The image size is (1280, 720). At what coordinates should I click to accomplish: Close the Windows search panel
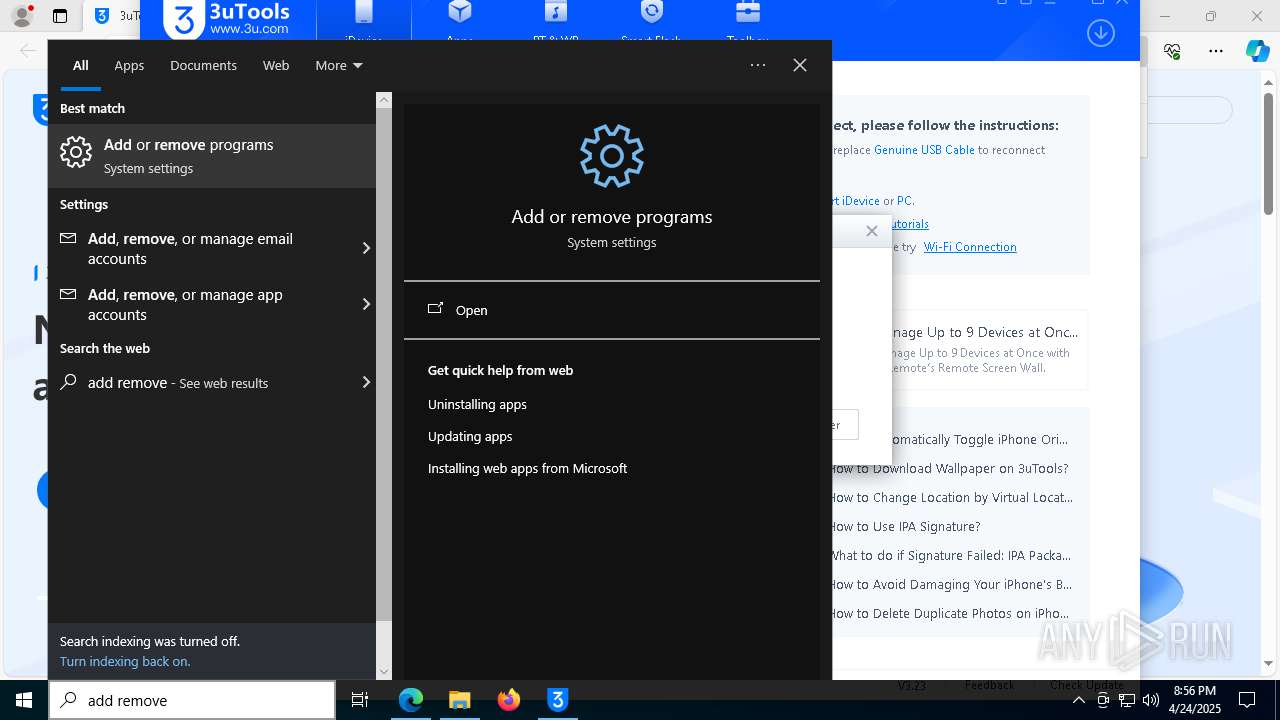coord(800,65)
